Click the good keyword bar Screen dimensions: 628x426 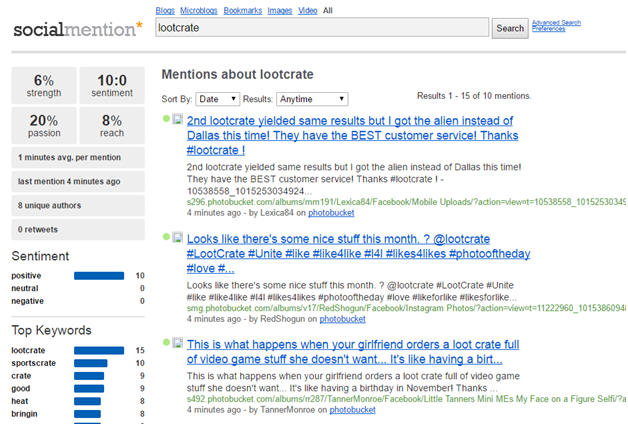[x=89, y=388]
